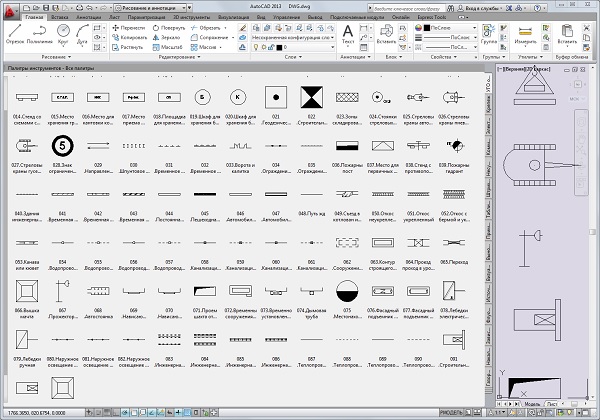Open the Вставка ribbon tab
600x420 pixels.
coord(58,18)
